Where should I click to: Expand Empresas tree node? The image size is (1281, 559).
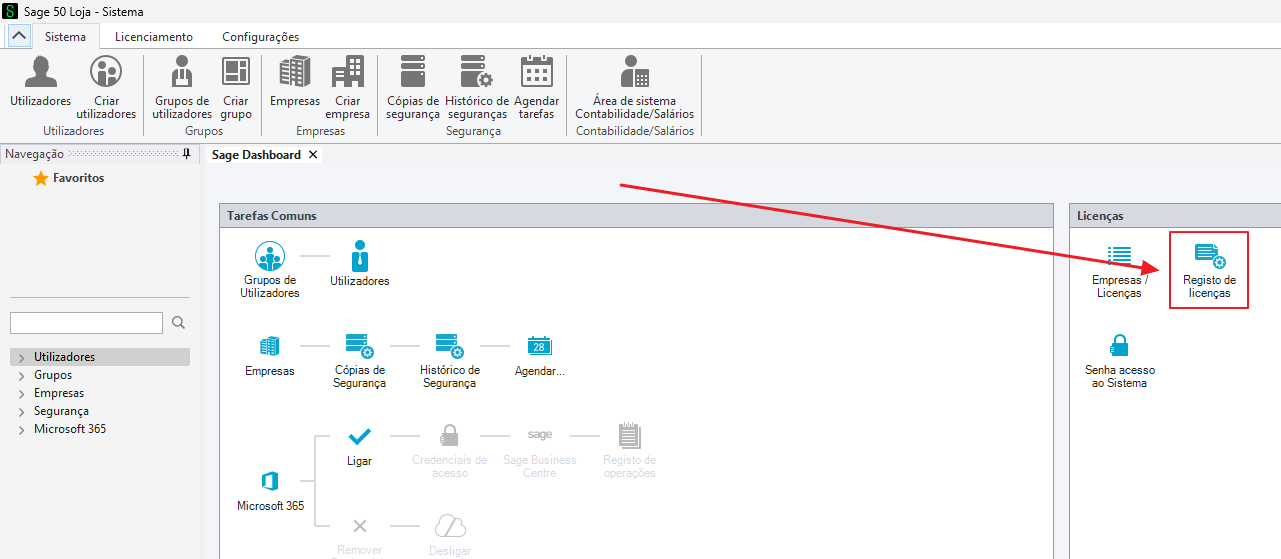[x=22, y=393]
